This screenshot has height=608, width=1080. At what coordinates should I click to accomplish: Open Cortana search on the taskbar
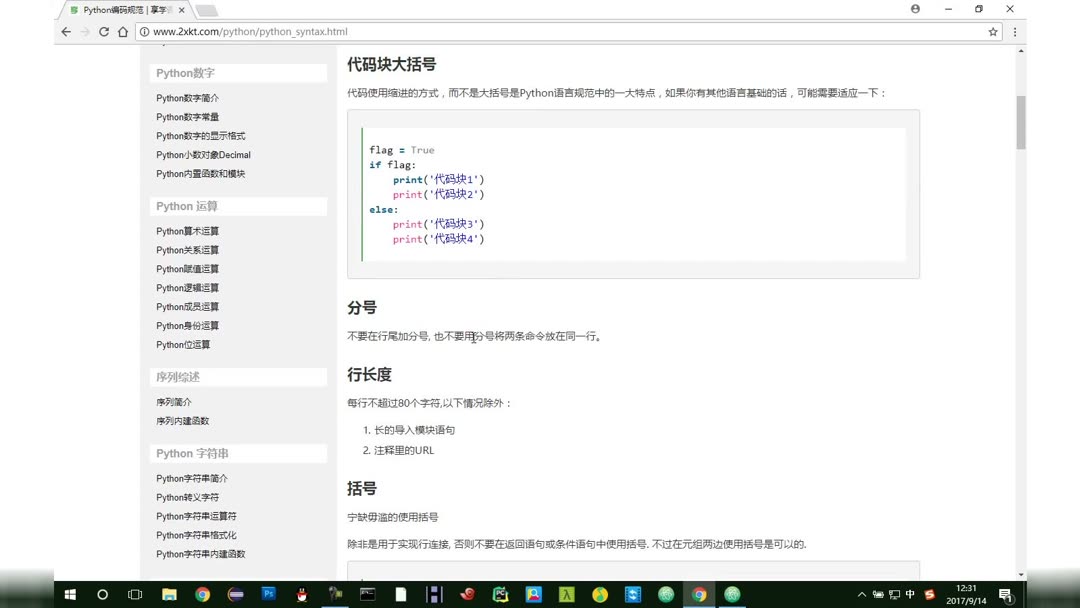click(102, 594)
